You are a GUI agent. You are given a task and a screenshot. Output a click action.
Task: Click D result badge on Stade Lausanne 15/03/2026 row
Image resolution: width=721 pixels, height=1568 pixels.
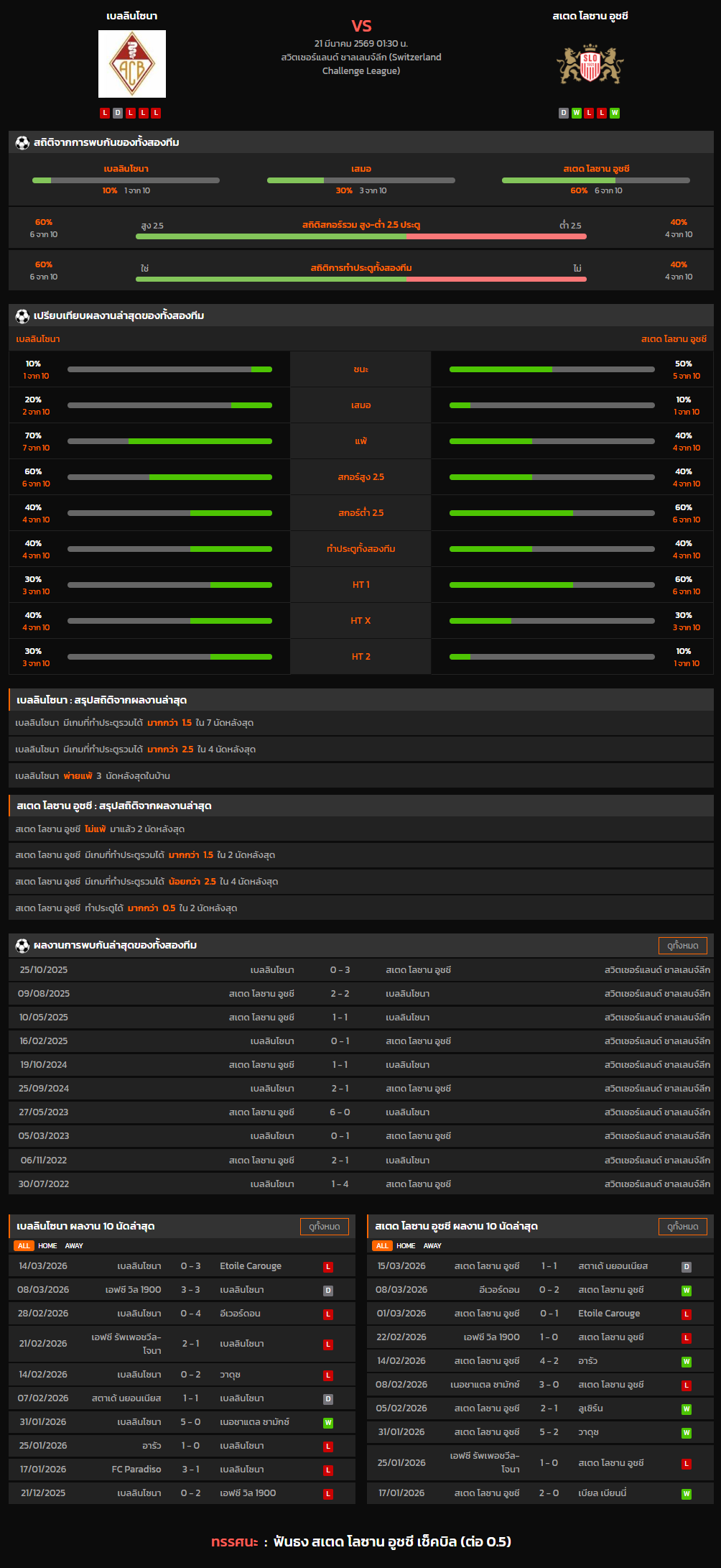tap(687, 1267)
